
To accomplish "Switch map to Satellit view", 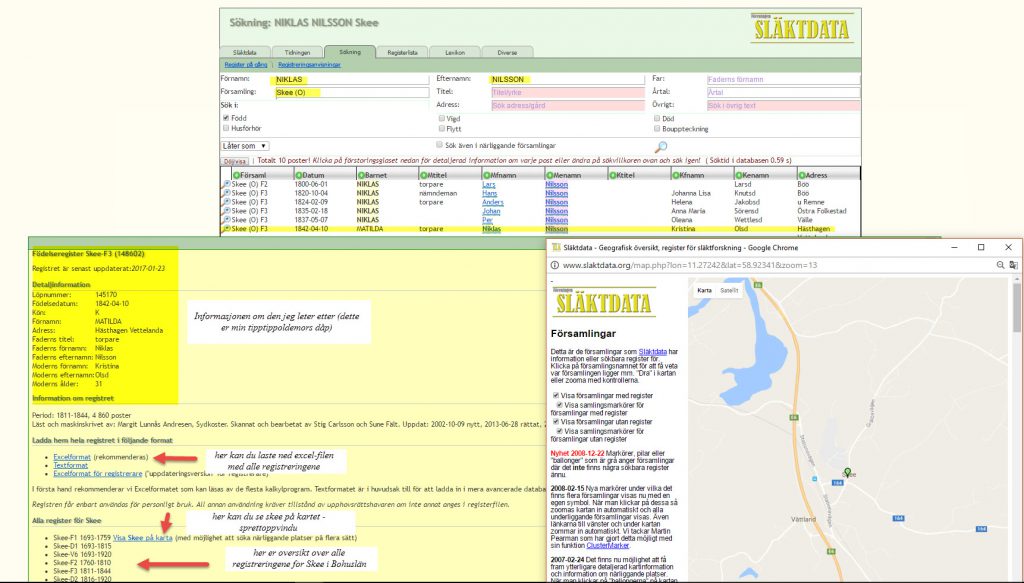I will point(729,291).
